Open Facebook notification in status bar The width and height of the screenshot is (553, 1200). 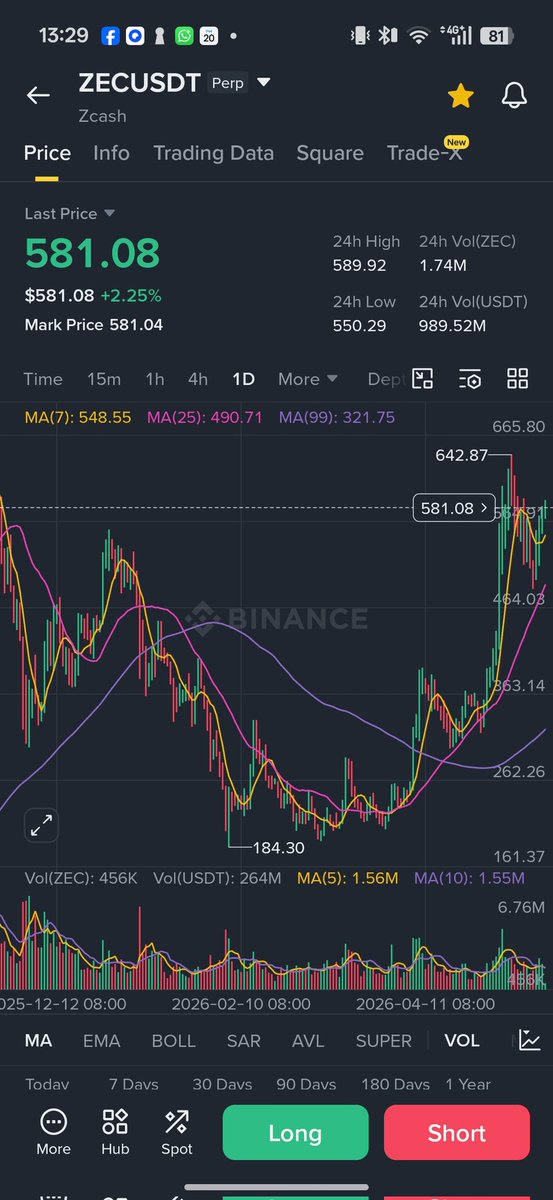click(x=109, y=35)
